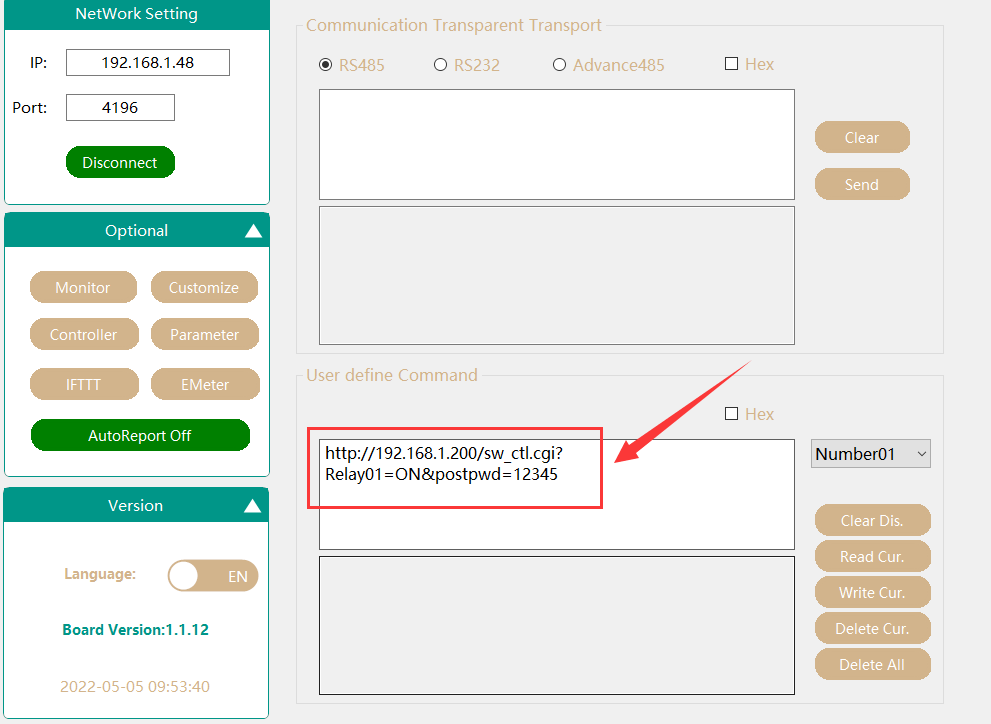This screenshot has height=724, width=991.
Task: Choose the Advance485 radio option
Action: click(559, 65)
